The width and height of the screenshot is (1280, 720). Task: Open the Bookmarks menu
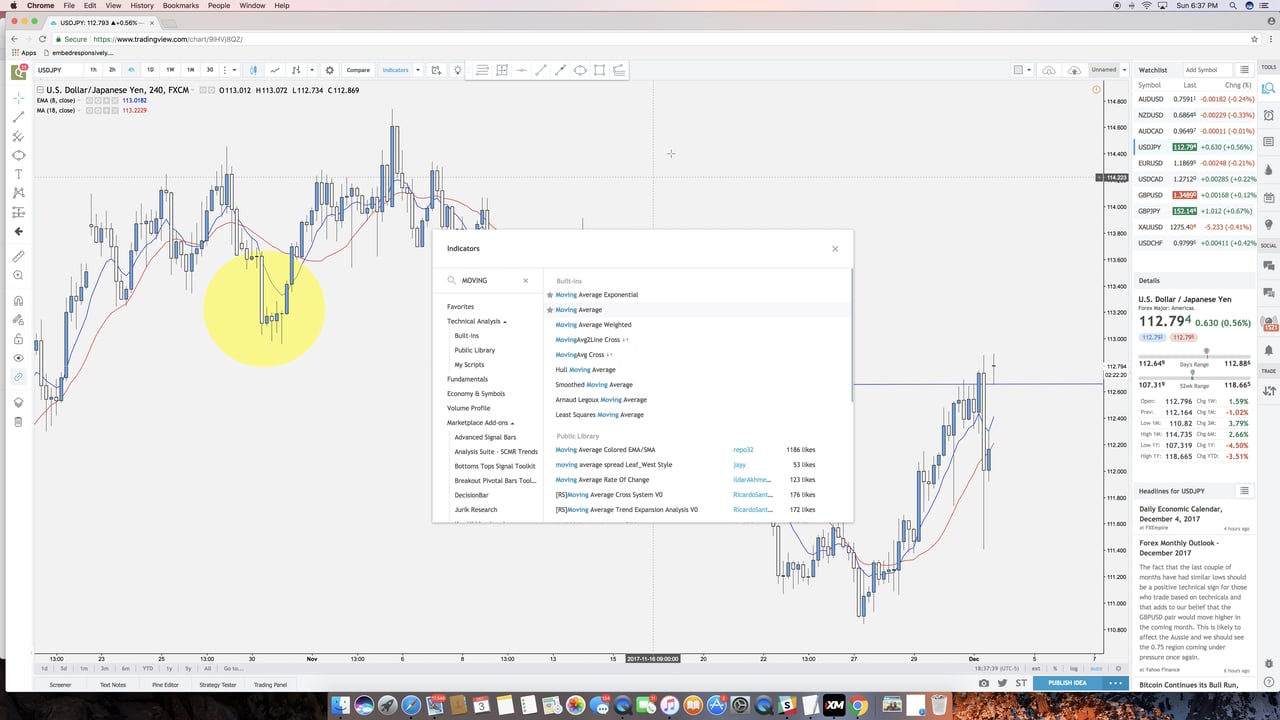point(181,6)
